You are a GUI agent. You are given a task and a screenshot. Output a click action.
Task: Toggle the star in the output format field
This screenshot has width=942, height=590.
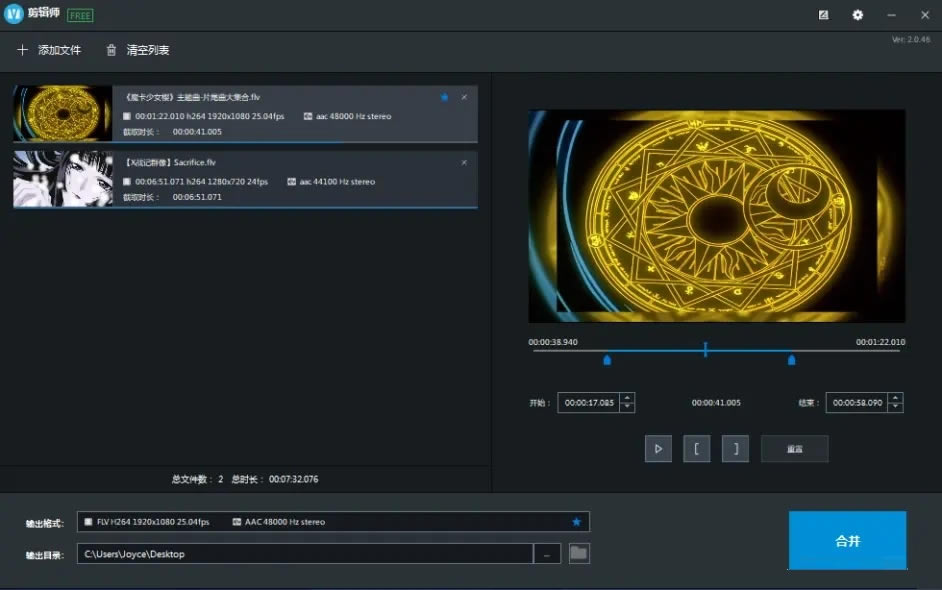click(576, 522)
